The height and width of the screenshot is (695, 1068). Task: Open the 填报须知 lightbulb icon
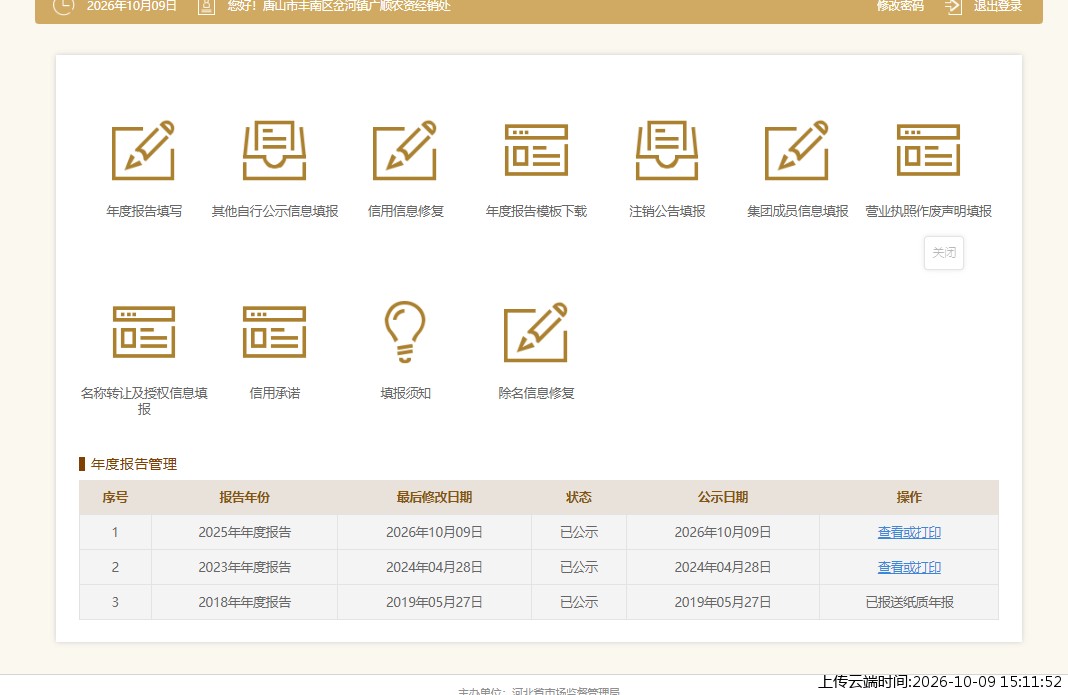coord(405,332)
